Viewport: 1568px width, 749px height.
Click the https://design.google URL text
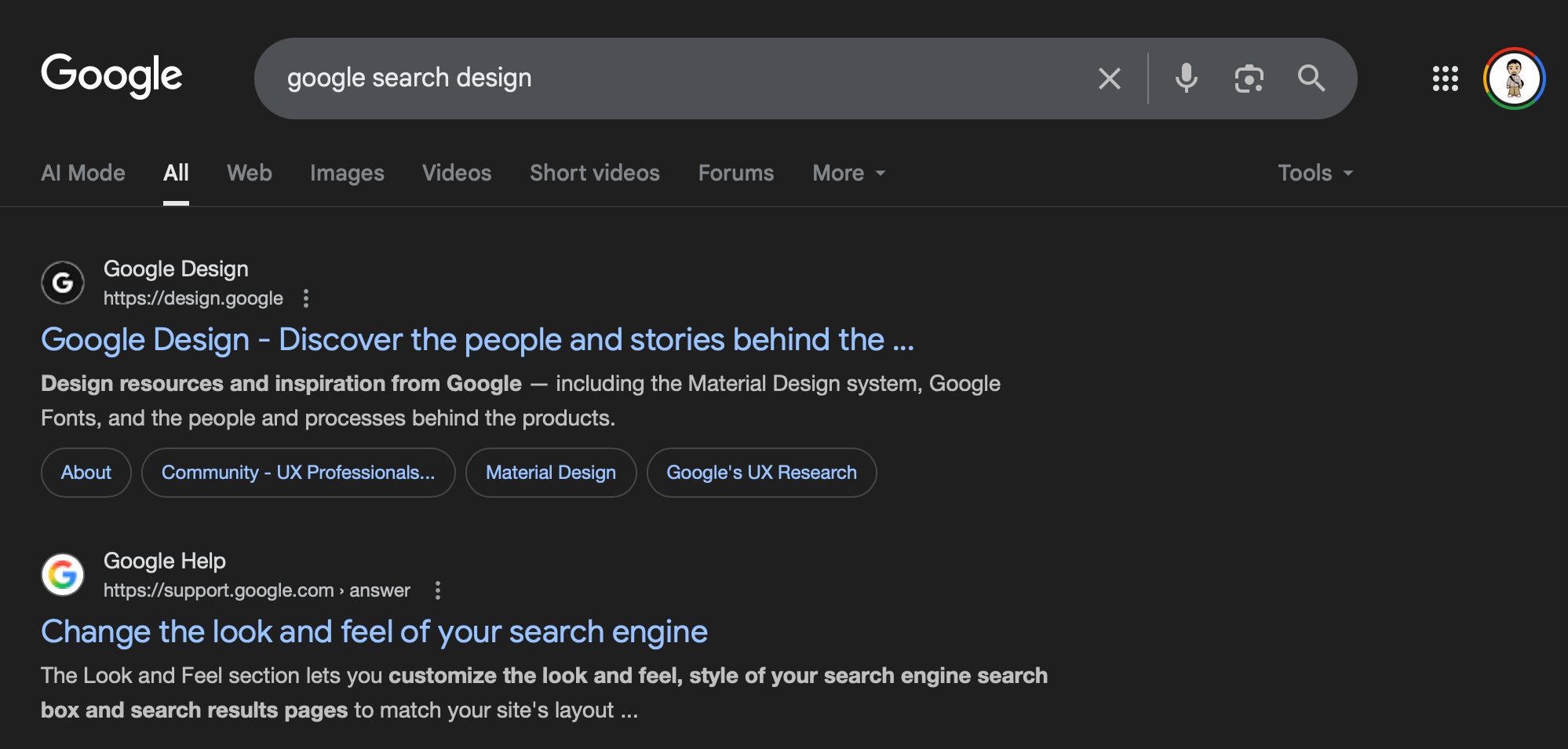pyautogui.click(x=193, y=298)
